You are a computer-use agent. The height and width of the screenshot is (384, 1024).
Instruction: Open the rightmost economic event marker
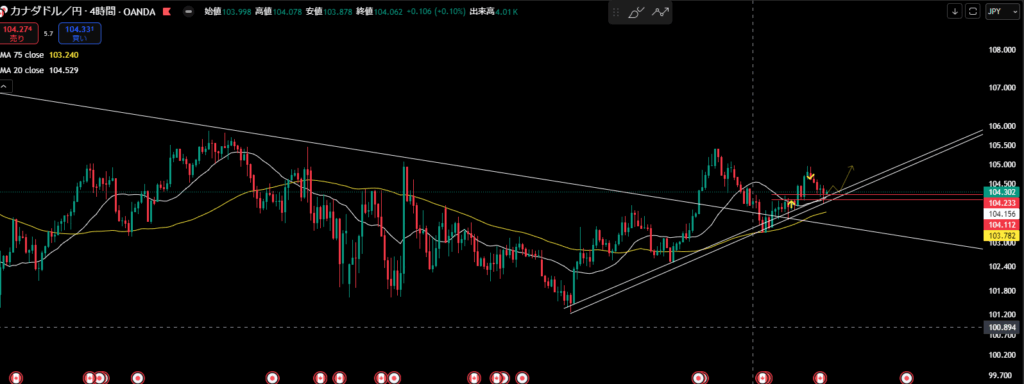906,378
